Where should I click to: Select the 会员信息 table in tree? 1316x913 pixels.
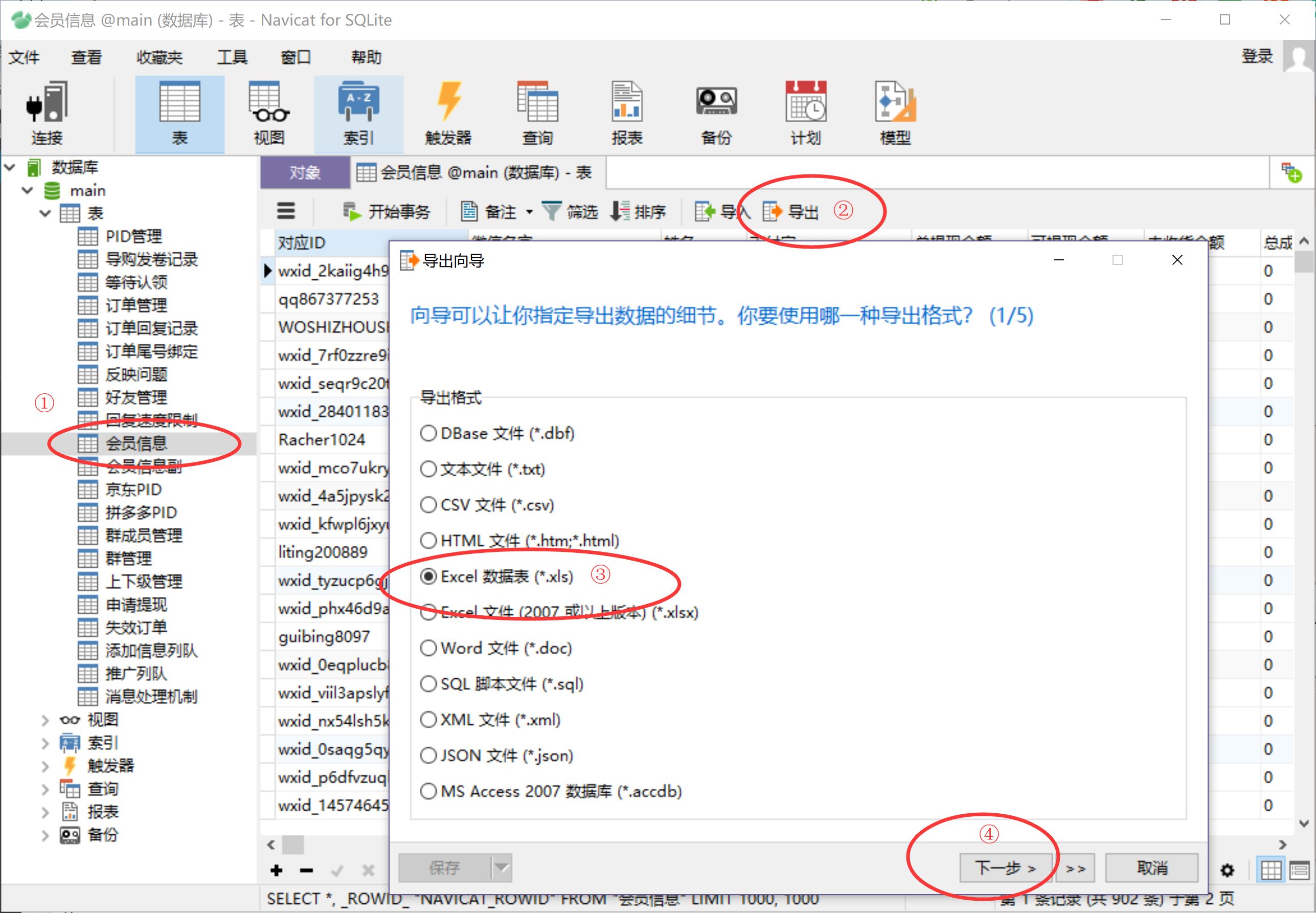(136, 443)
